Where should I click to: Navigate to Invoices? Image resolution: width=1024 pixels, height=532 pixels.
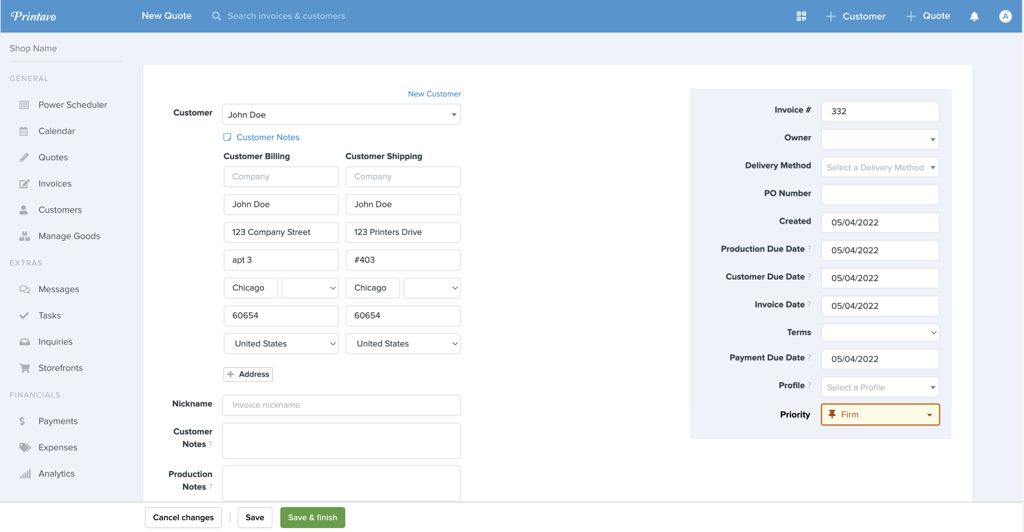(55, 183)
